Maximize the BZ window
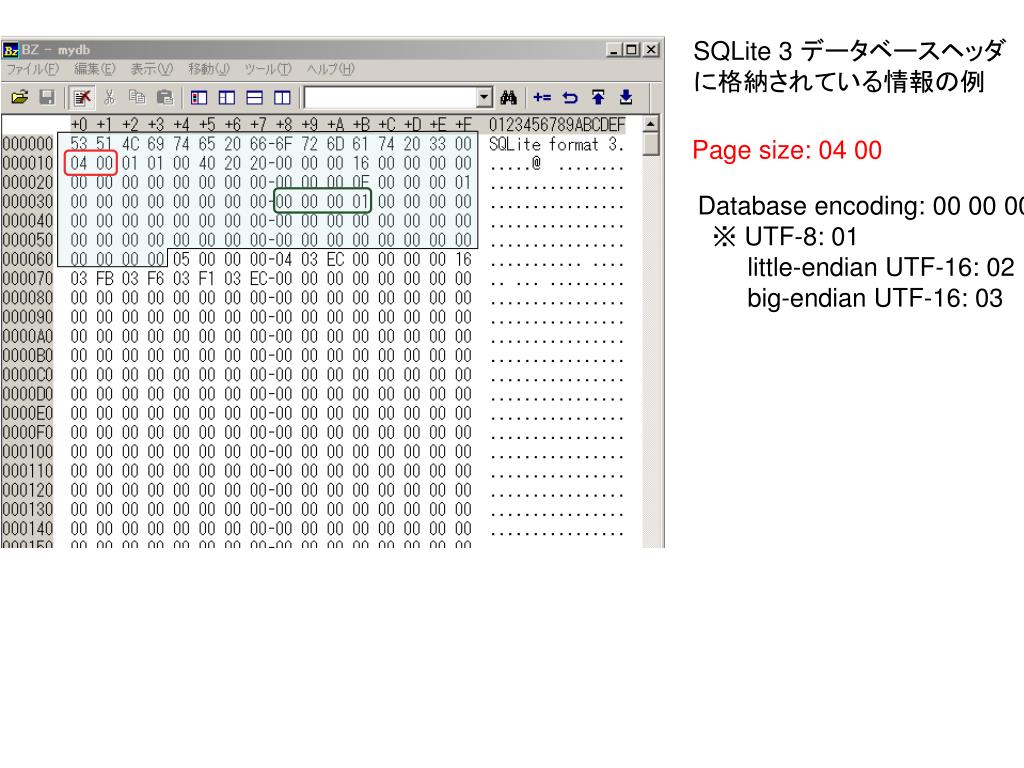Screen dimensions: 1024x768 tap(632, 50)
